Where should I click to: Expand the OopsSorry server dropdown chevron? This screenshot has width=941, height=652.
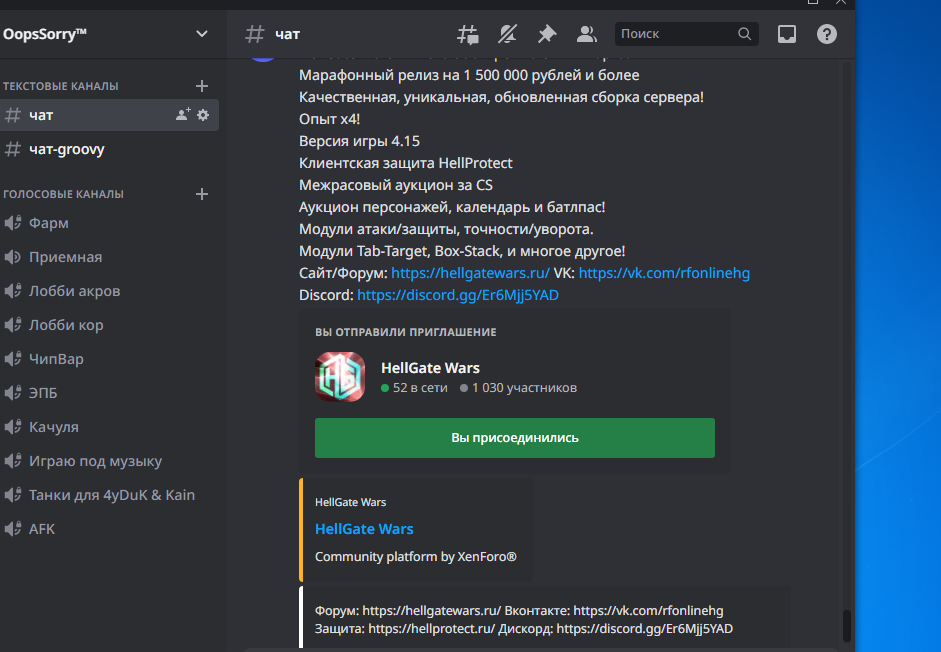[202, 34]
